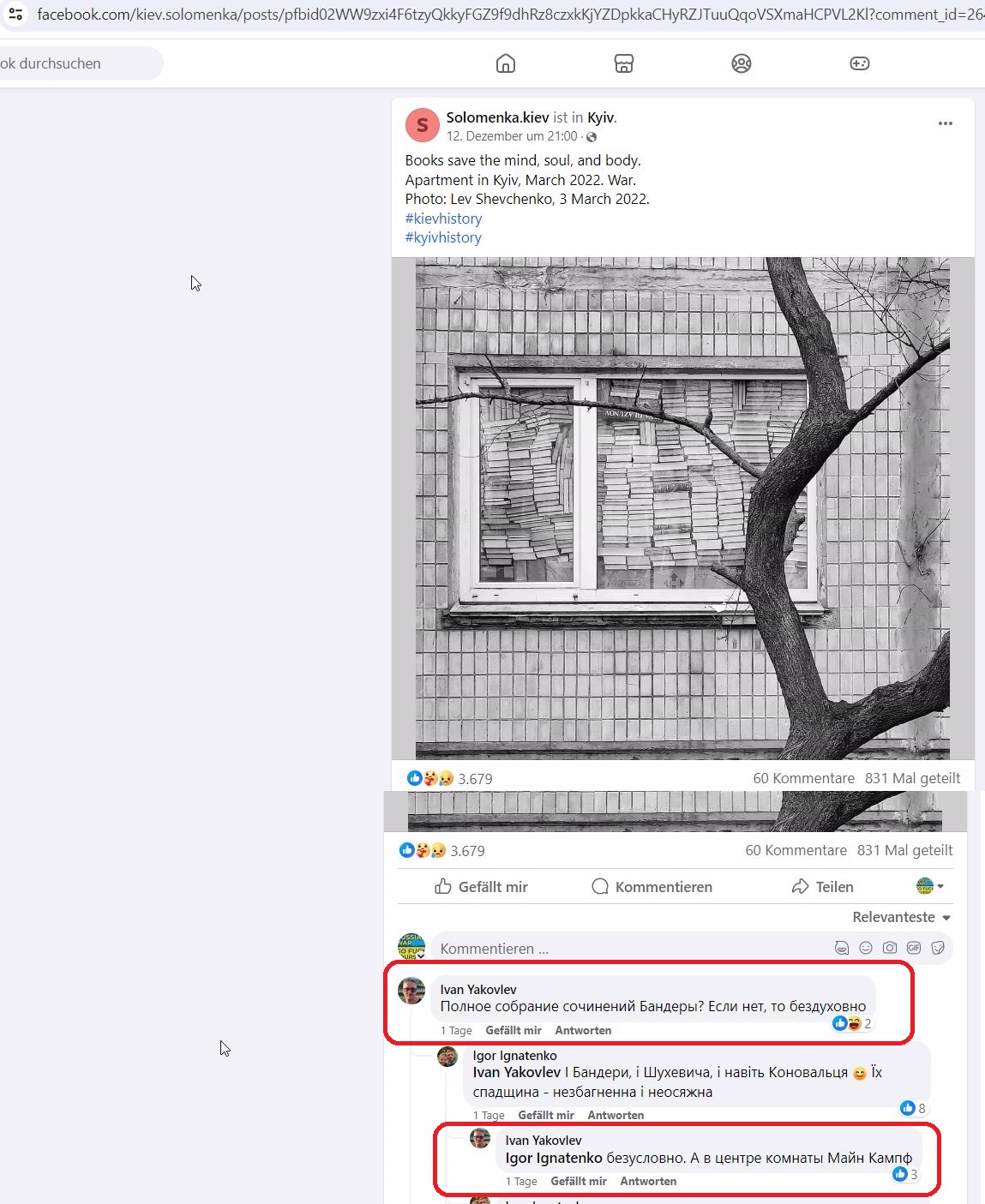The height and width of the screenshot is (1204, 985).
Task: Add a GIF to the comment
Action: pyautogui.click(x=914, y=948)
